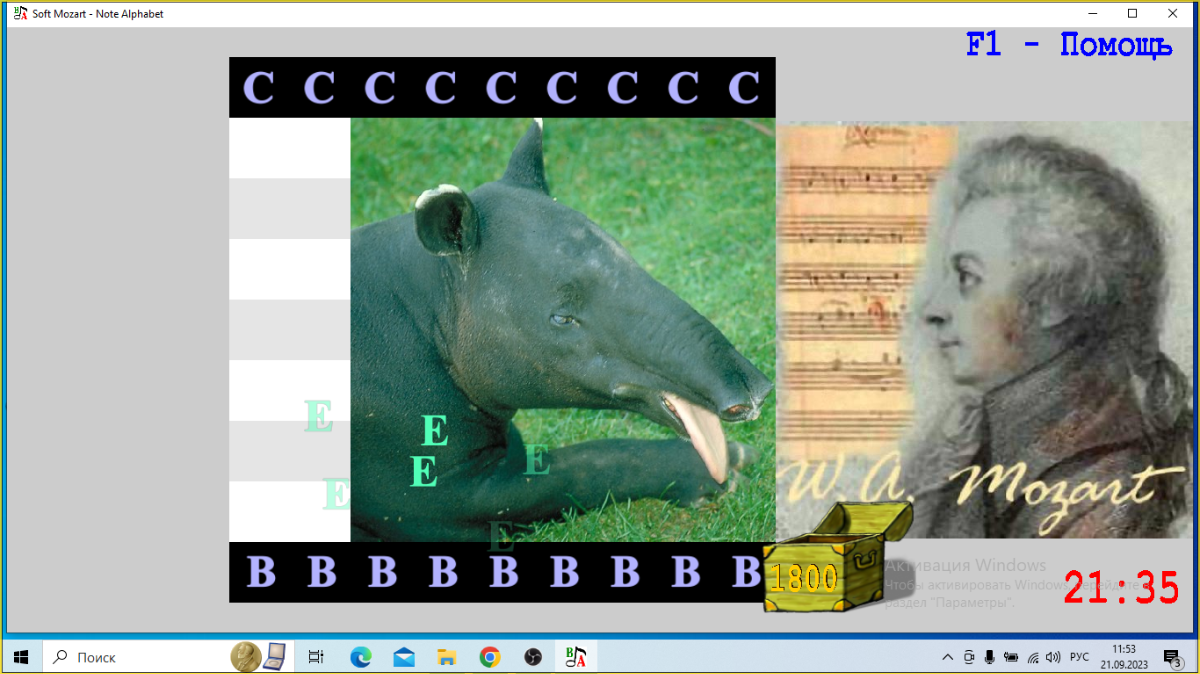Click the F1 - Помощь help label
The height and width of the screenshot is (674, 1200).
[x=1069, y=45]
